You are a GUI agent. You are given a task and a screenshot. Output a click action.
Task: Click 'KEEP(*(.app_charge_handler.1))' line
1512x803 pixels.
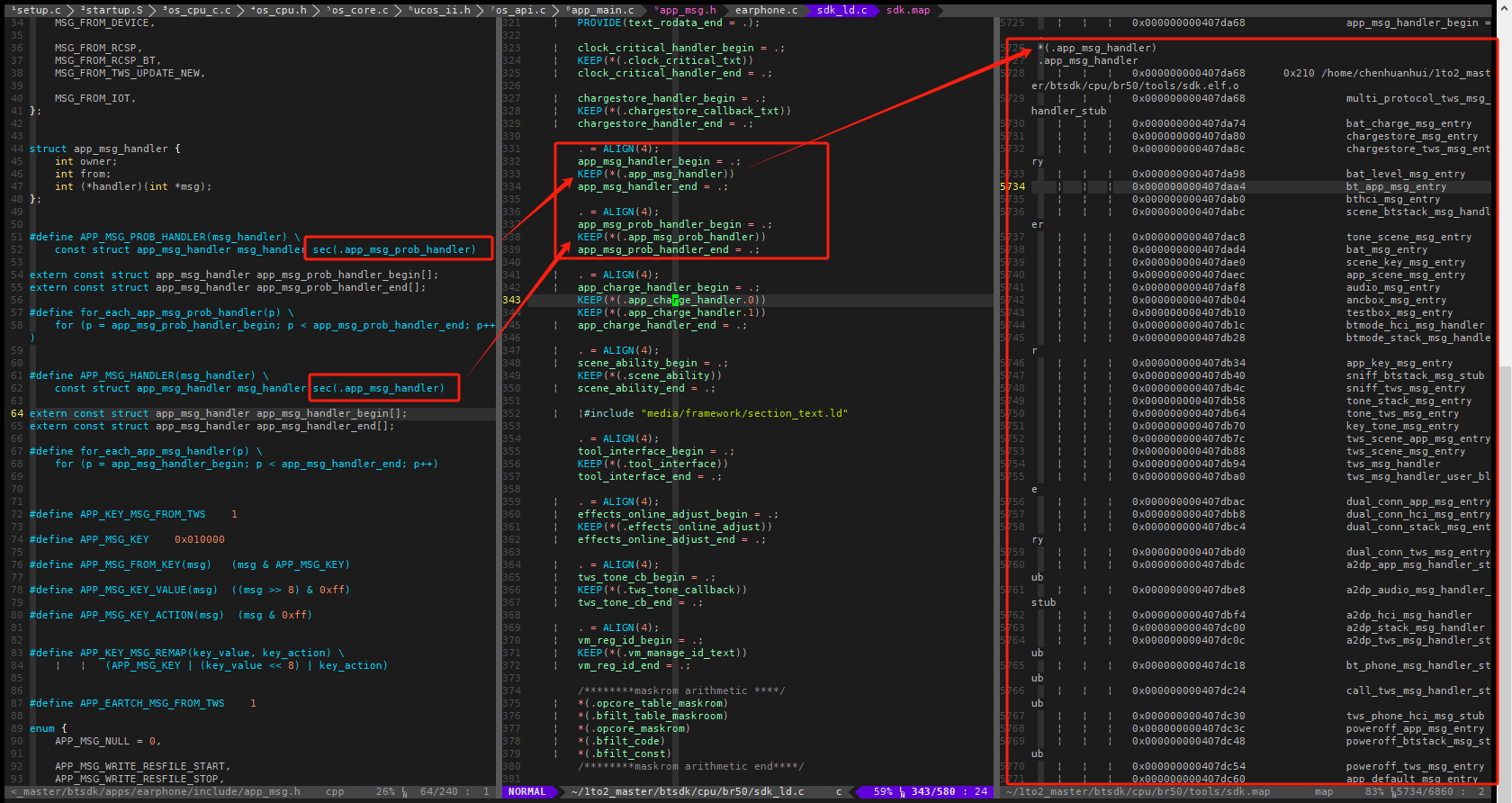pyautogui.click(x=671, y=313)
